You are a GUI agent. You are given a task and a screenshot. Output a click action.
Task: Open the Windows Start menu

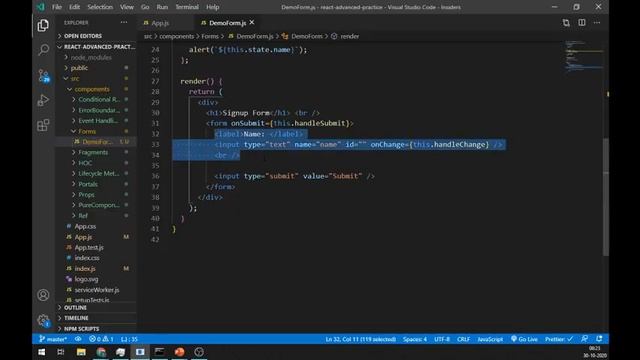[42, 352]
